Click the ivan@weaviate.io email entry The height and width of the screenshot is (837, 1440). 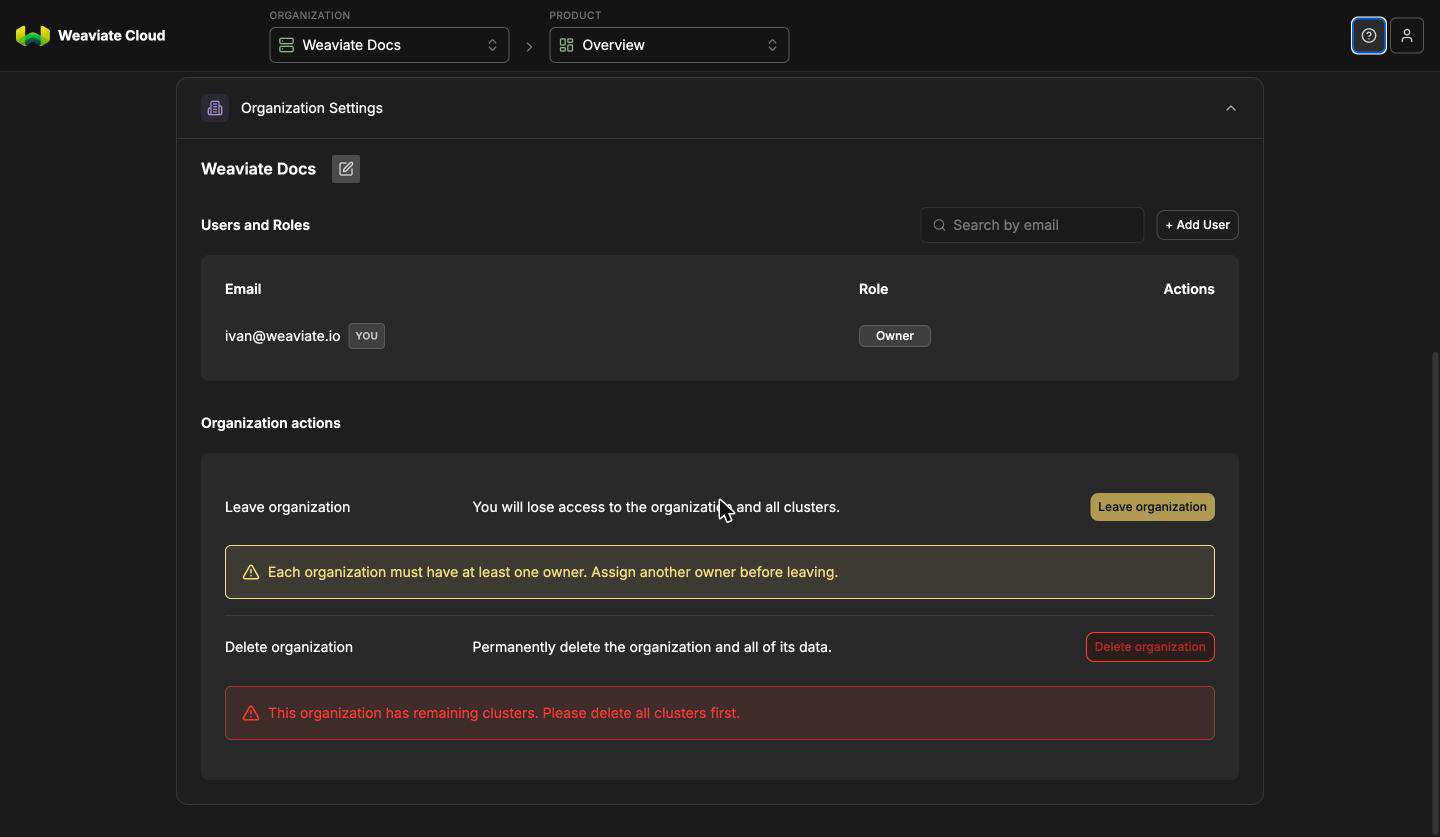[282, 336]
